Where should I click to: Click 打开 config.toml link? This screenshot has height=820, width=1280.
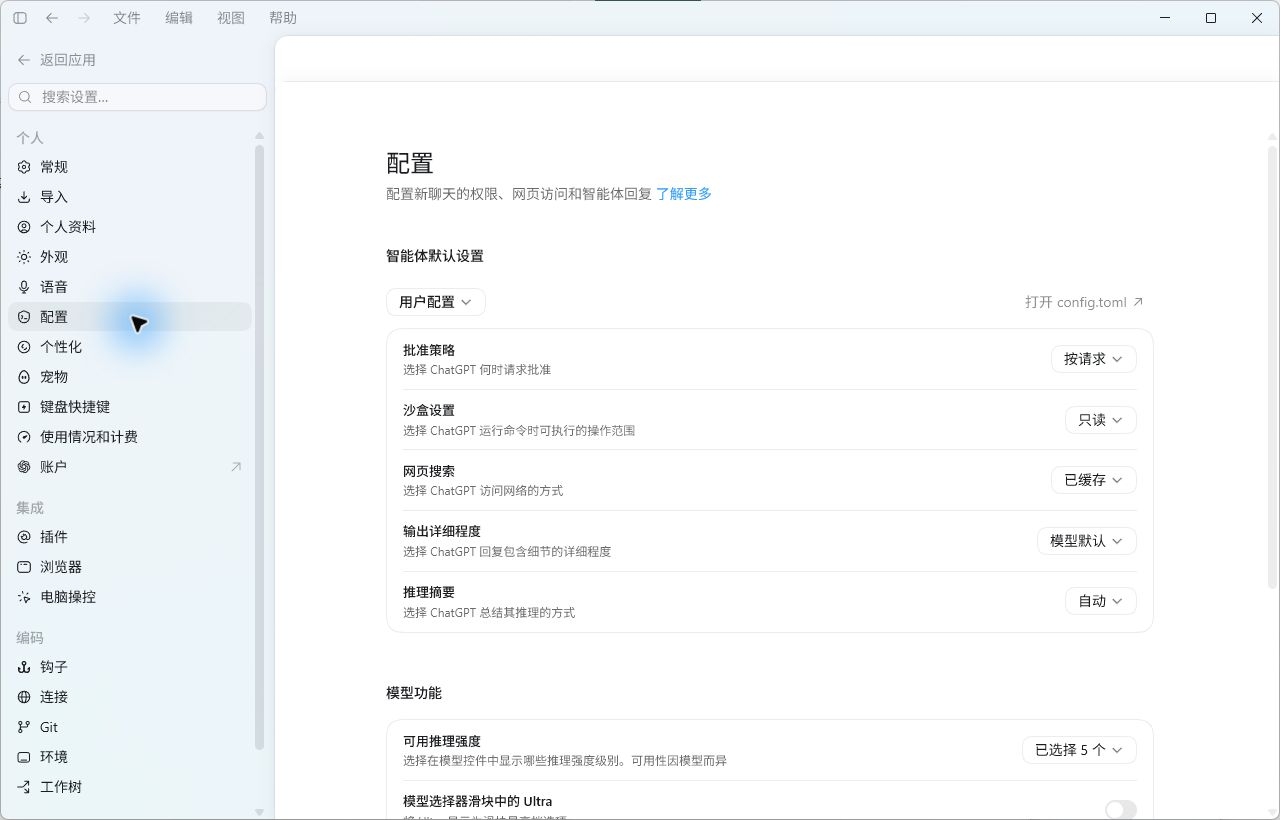point(1084,302)
